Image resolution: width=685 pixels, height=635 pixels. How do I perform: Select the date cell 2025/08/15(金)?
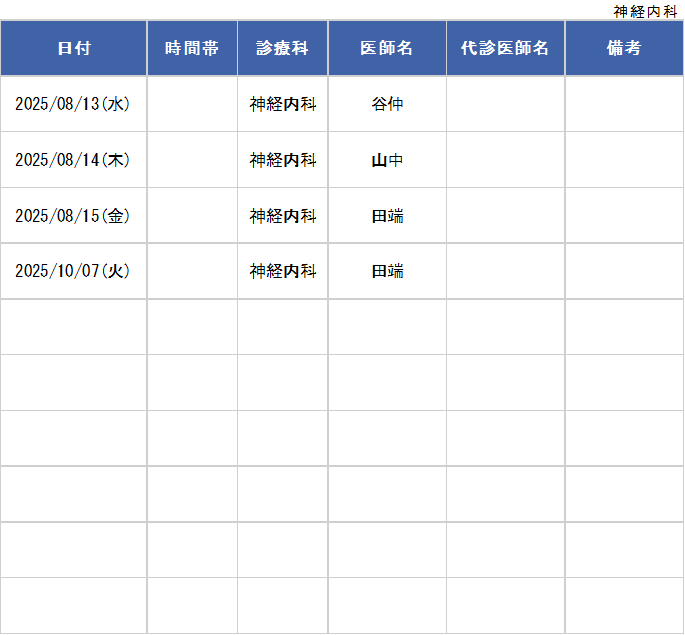click(73, 215)
